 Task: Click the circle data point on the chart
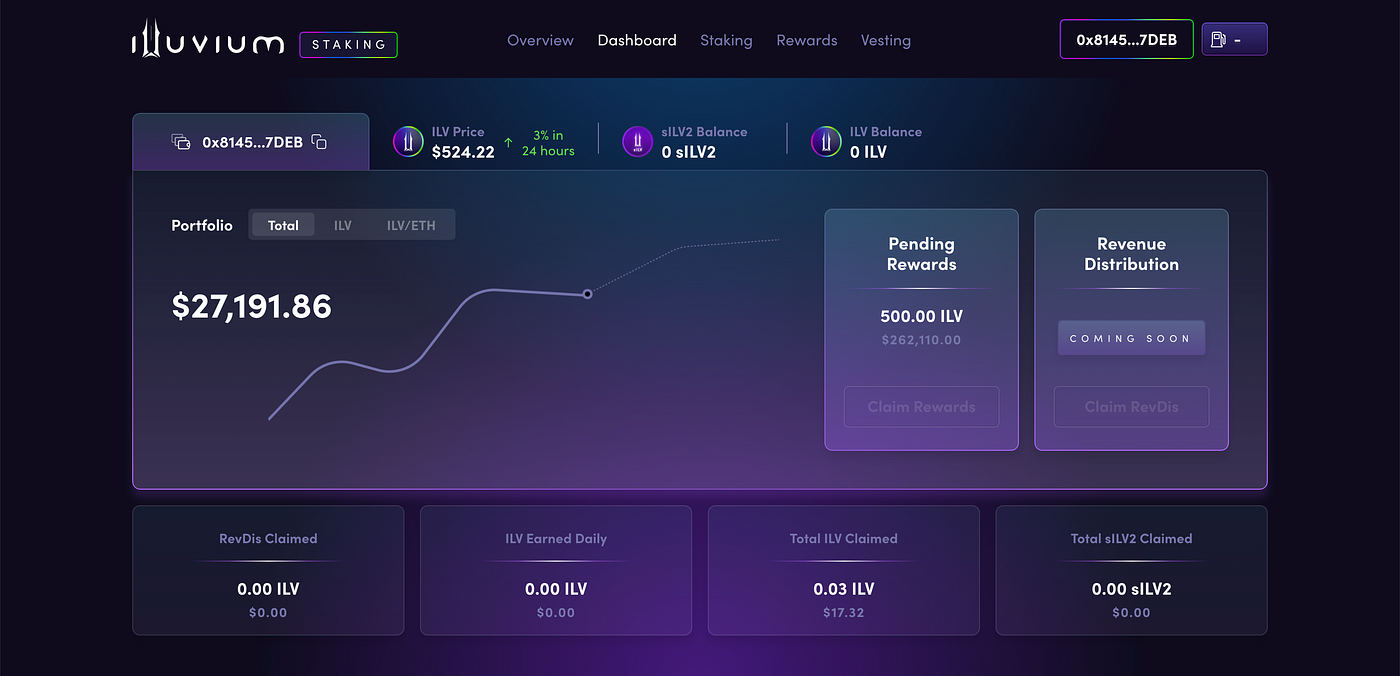coord(587,294)
